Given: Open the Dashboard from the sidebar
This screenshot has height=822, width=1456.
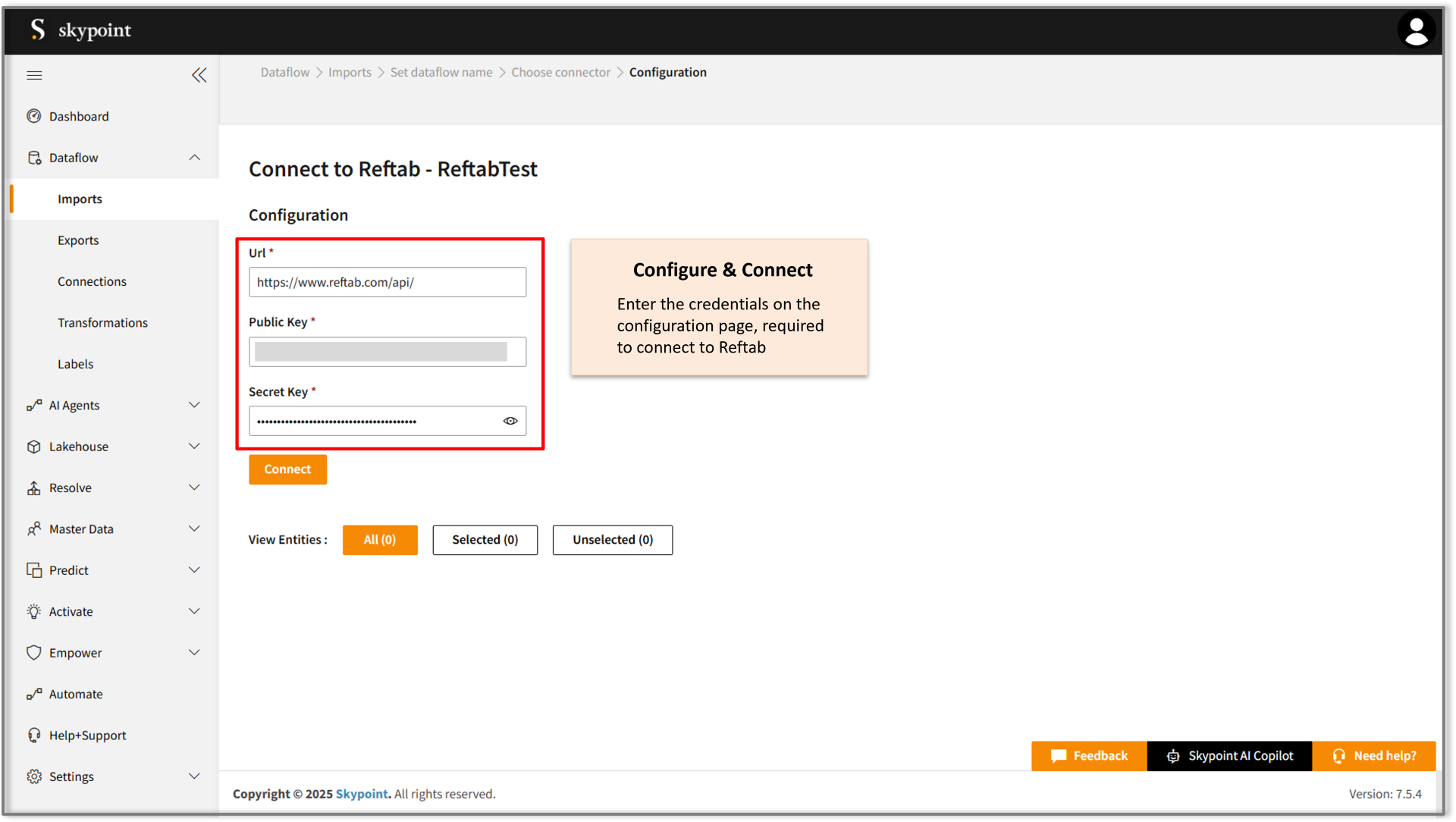Looking at the screenshot, I should coord(79,116).
